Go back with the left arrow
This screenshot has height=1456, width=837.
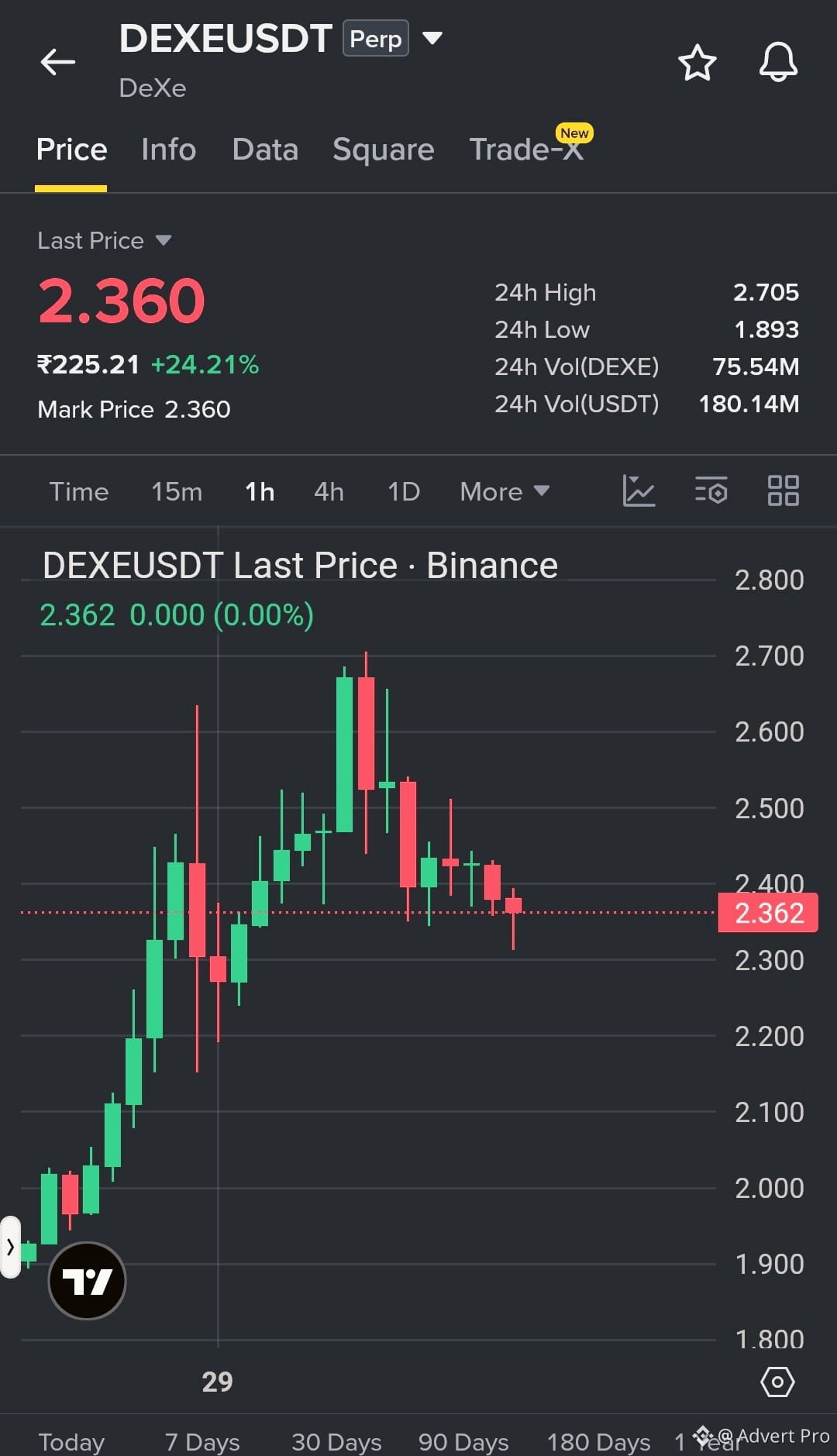58,62
